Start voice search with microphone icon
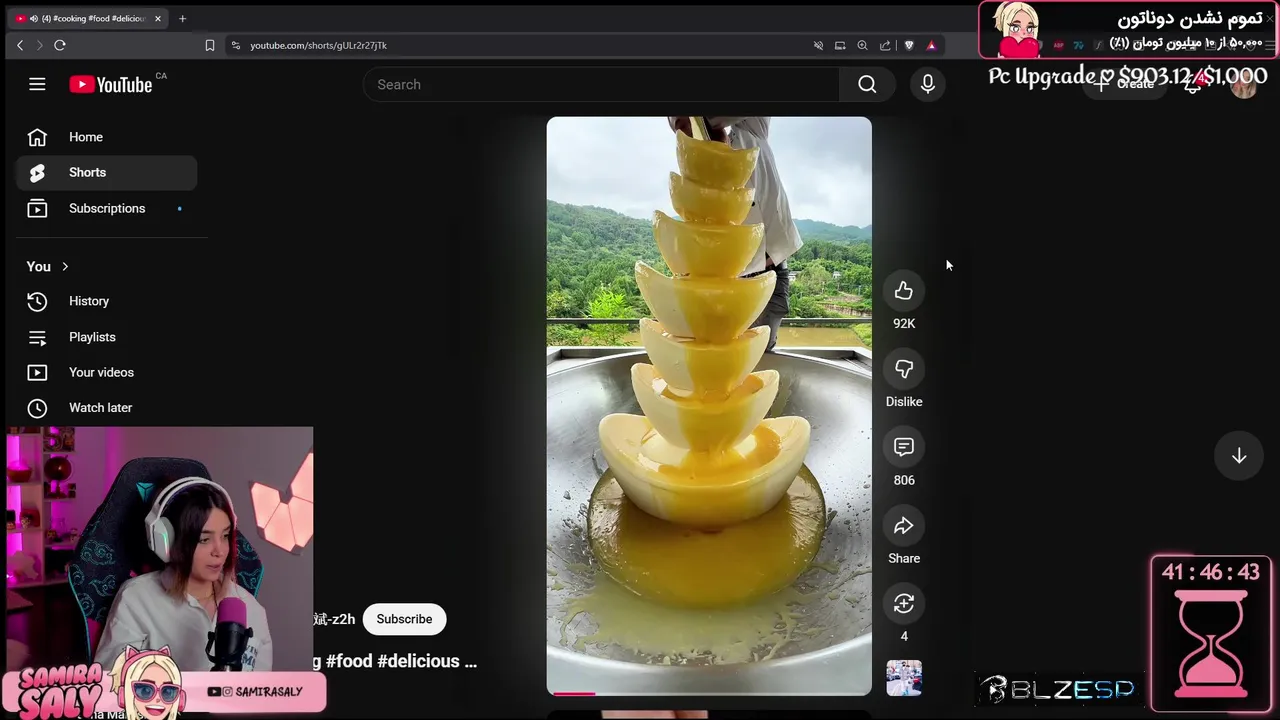1280x720 pixels. click(928, 84)
